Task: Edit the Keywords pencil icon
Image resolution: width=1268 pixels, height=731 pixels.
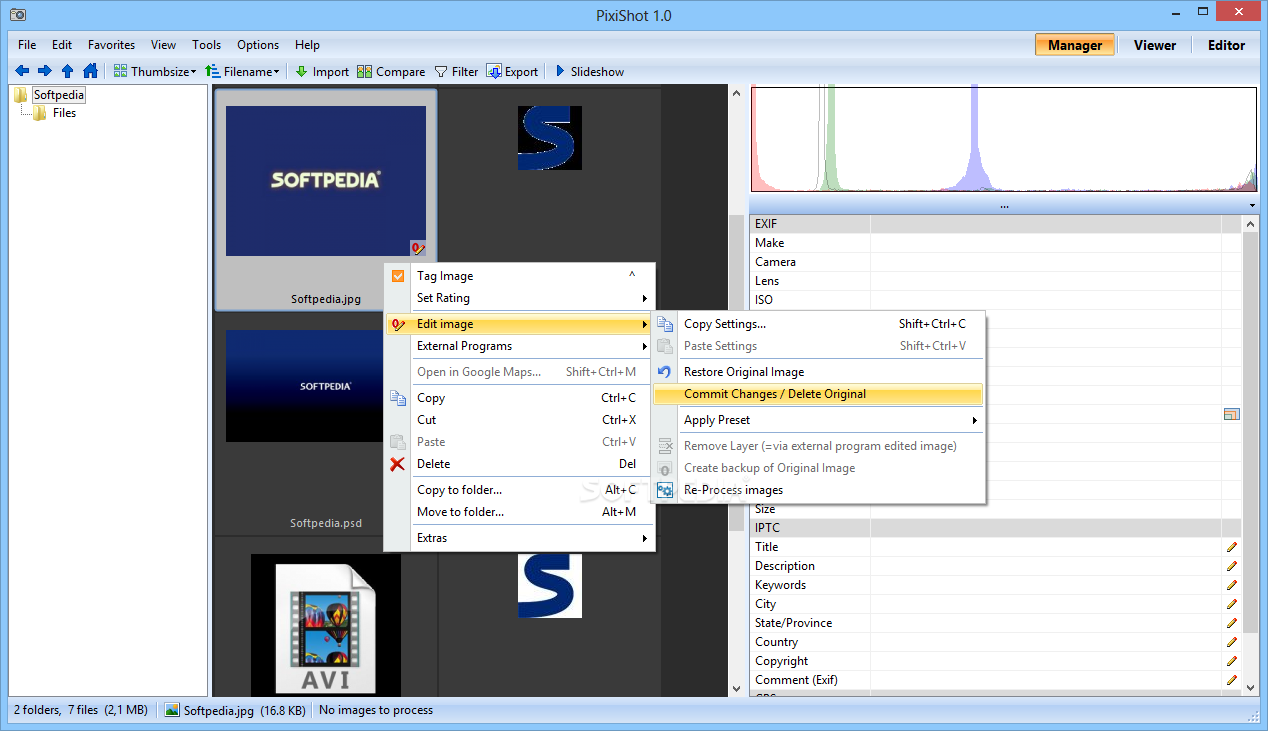Action: point(1231,585)
